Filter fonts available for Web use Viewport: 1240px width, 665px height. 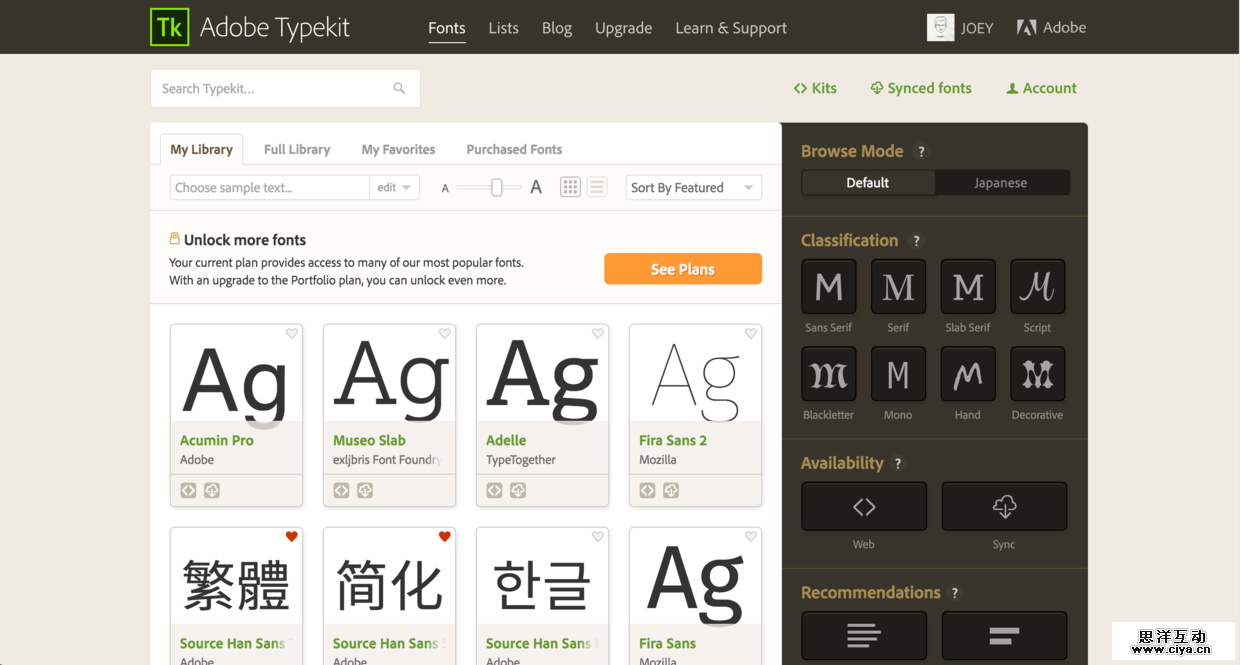coord(863,506)
